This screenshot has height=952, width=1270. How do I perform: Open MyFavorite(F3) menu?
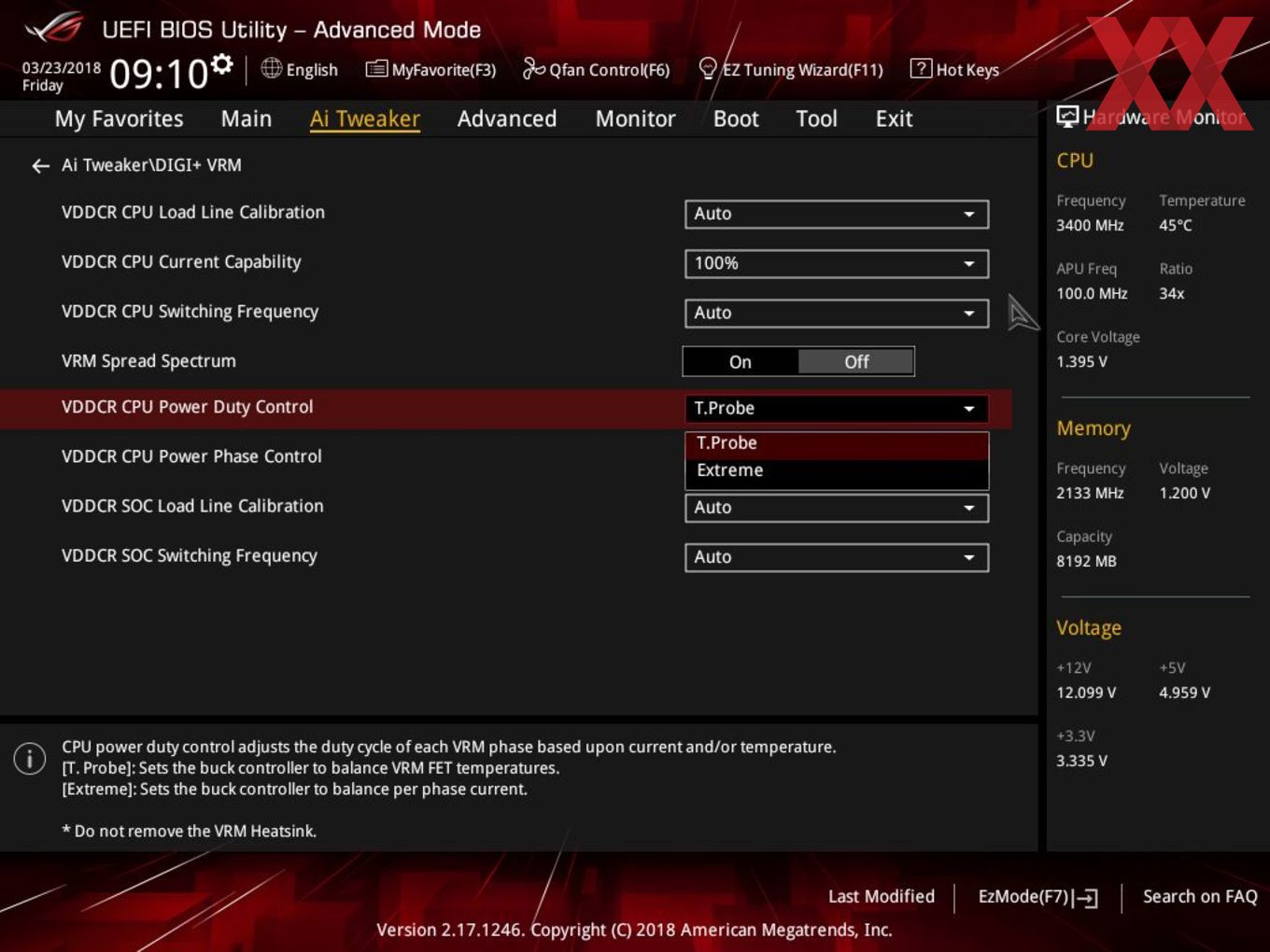(430, 69)
